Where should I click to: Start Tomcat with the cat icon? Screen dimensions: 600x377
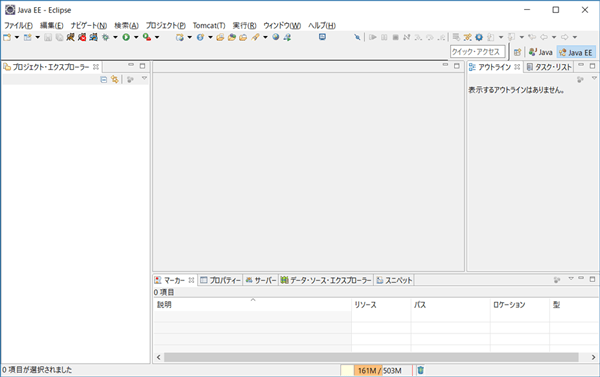[70, 37]
